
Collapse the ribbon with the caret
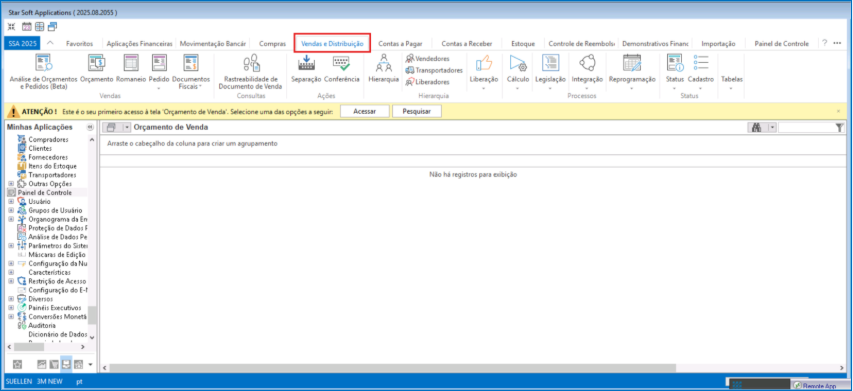(50, 43)
